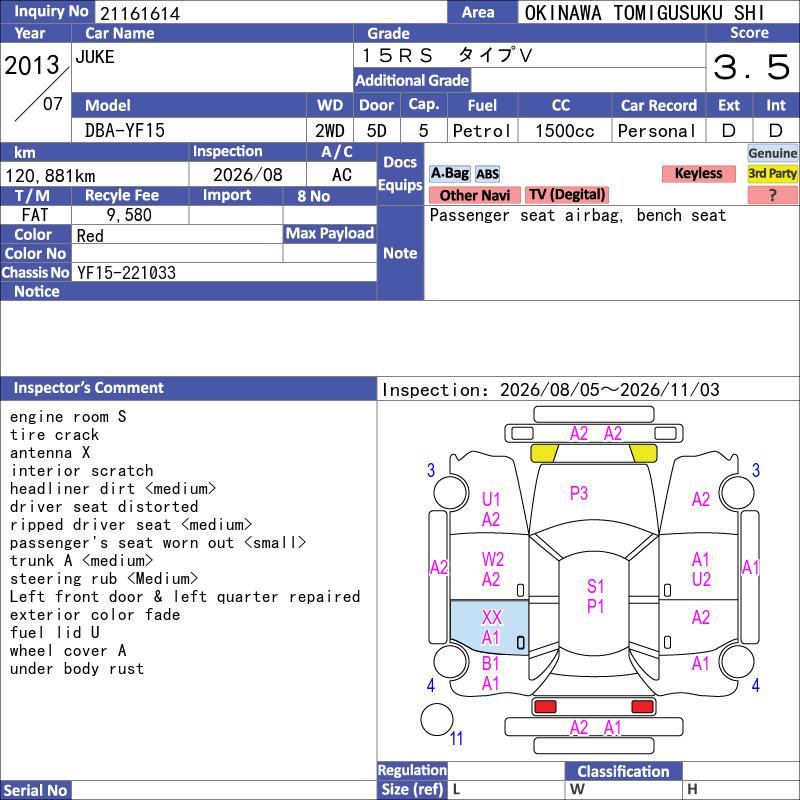Click the color value Red
This screenshot has height=800, width=800.
click(x=90, y=236)
